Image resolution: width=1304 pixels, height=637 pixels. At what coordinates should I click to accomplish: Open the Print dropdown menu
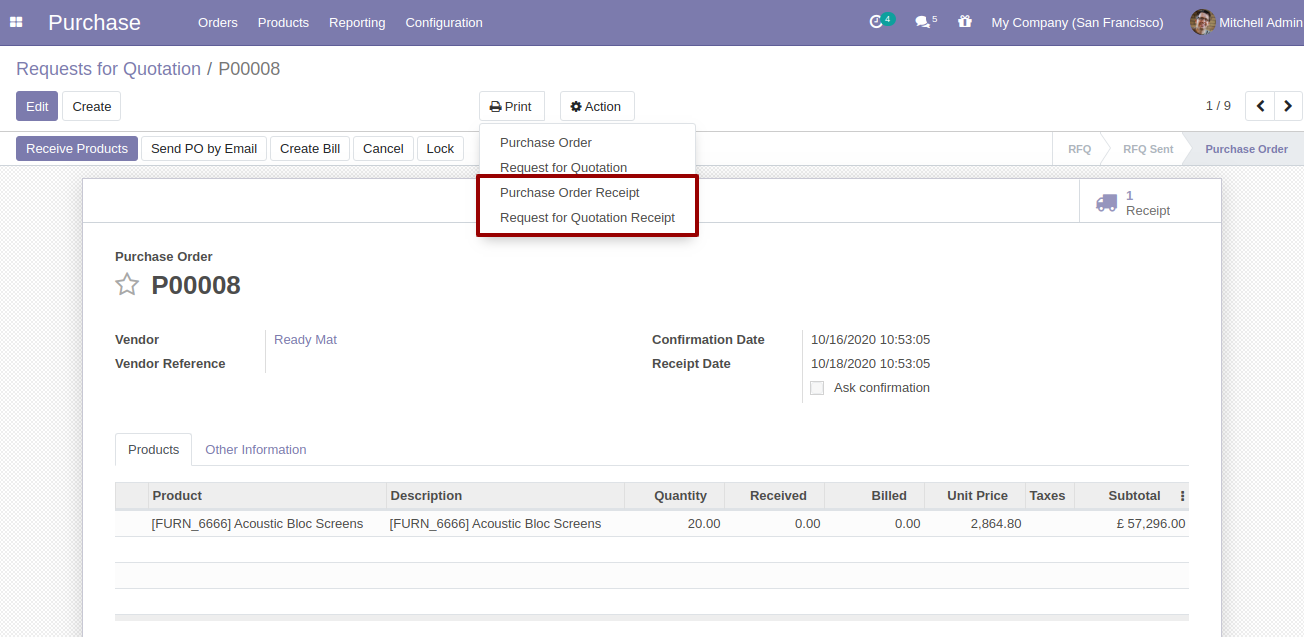click(511, 106)
